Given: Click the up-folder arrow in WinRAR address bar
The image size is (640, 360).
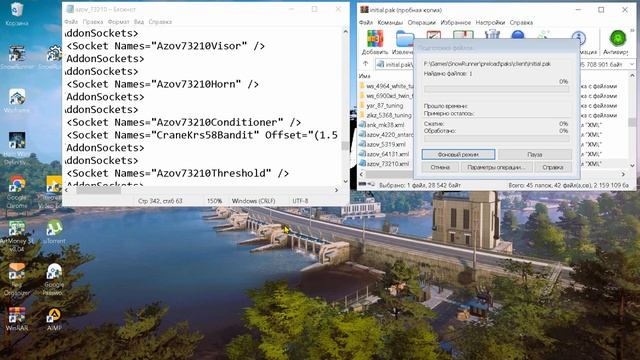Looking at the screenshot, I should tap(365, 64).
